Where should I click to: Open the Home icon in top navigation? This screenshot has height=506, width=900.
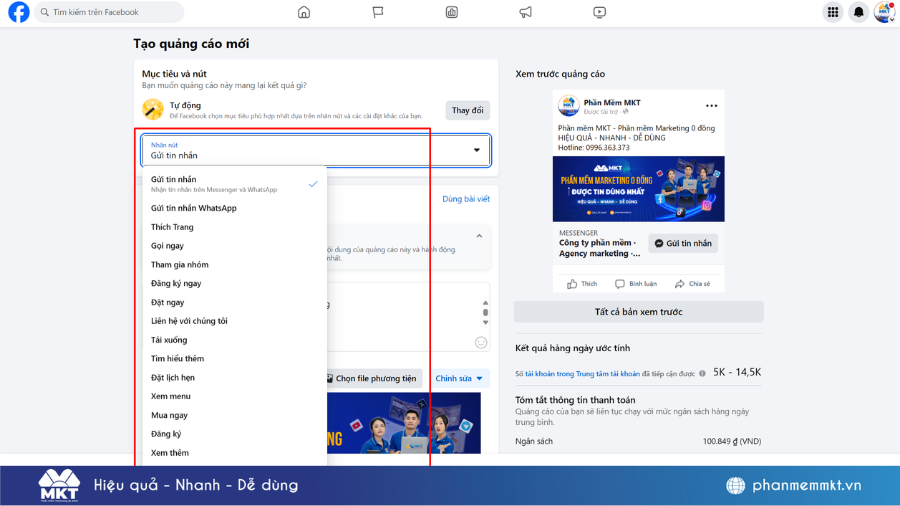pyautogui.click(x=304, y=12)
